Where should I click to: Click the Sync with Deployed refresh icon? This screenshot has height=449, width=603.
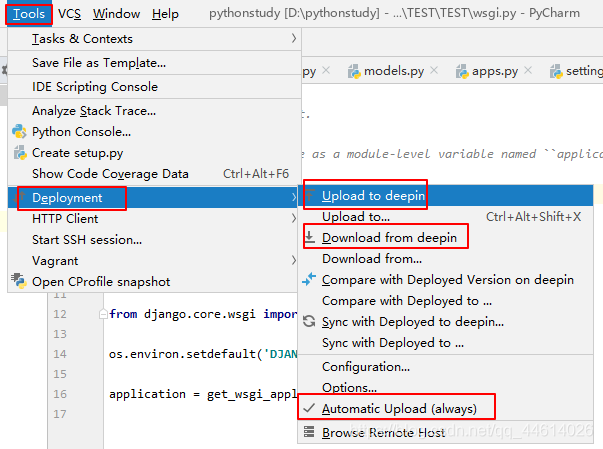(309, 321)
